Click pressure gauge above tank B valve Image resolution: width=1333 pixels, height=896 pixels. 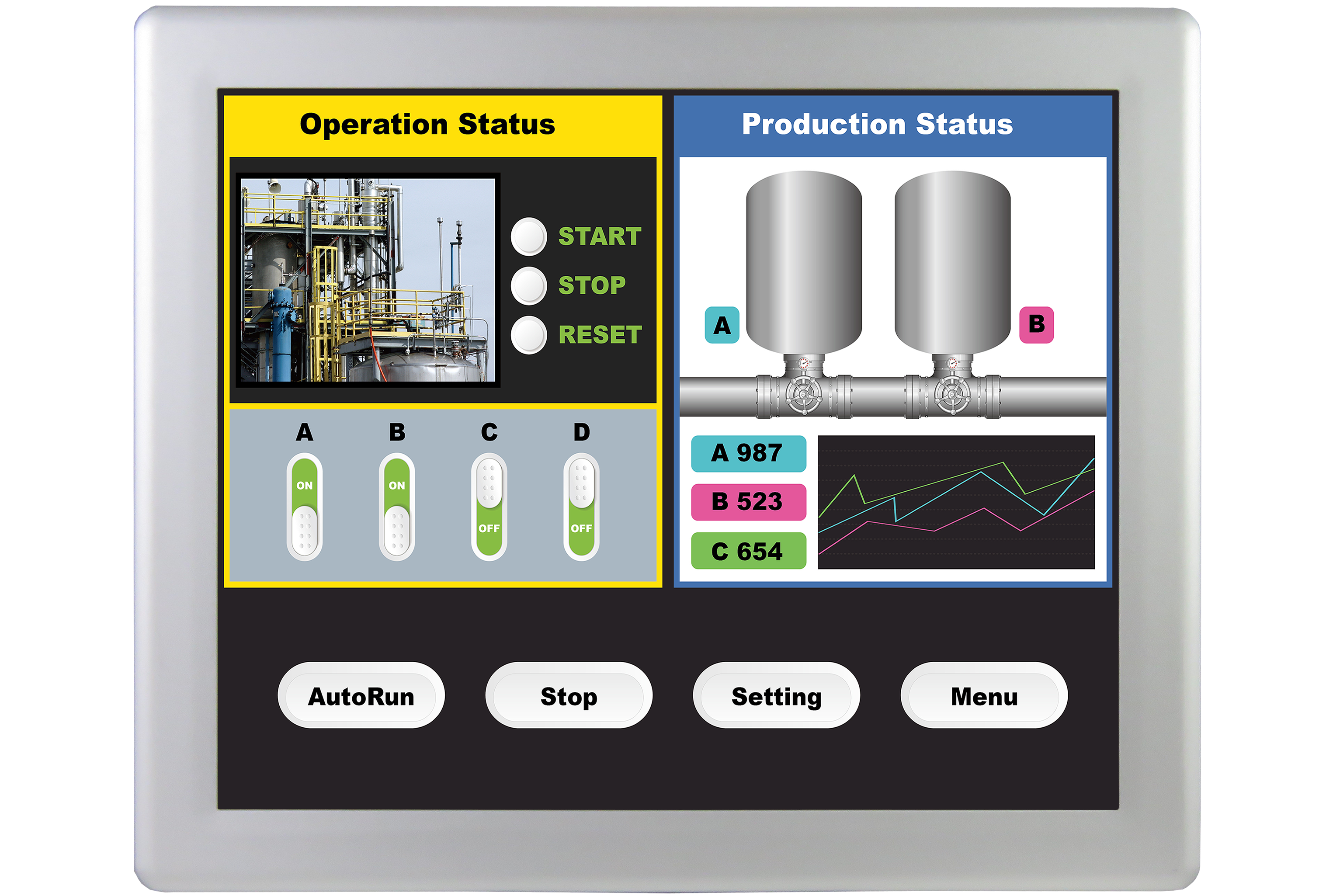coord(952,364)
